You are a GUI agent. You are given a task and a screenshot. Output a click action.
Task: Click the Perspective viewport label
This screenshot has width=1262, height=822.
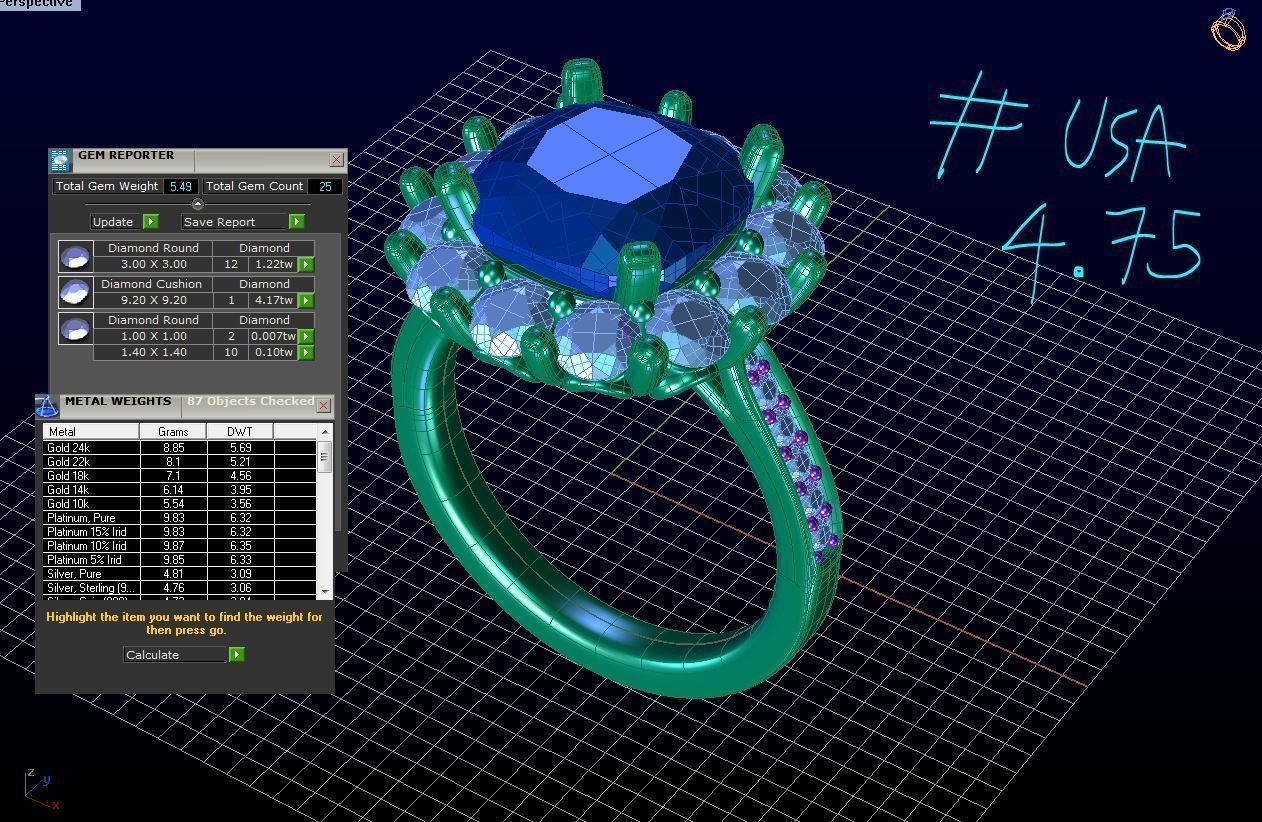38,4
